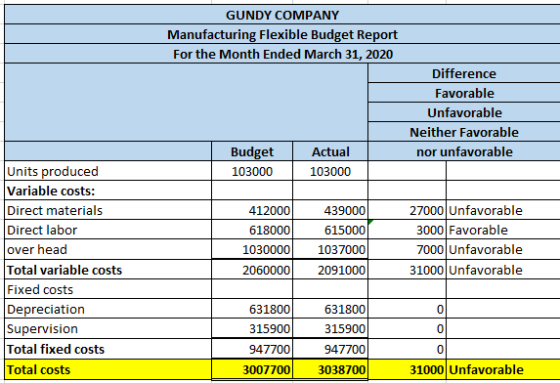Screen dimensions: 560x383
Task: Select 31000 in Total costs row
Action: click(x=407, y=370)
